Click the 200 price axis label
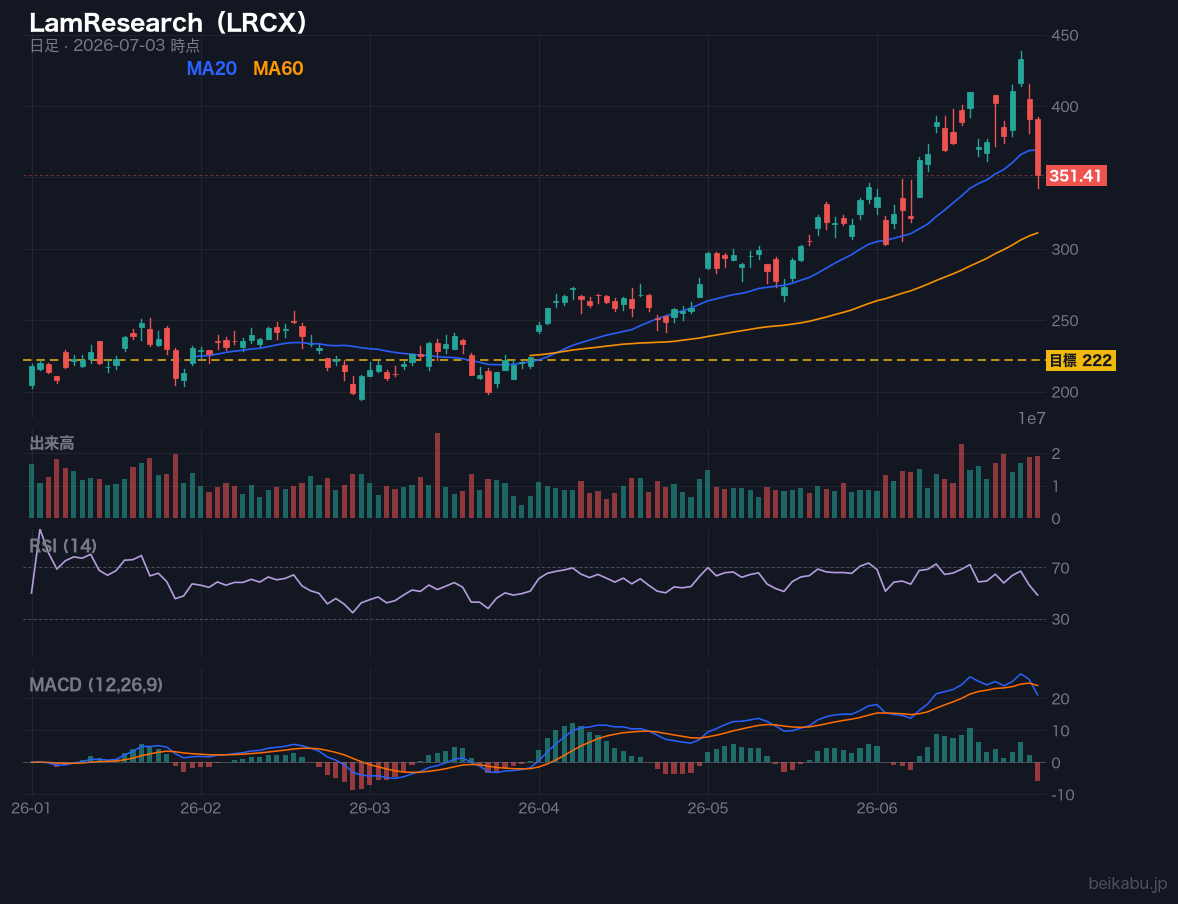1178x904 pixels. pos(1065,392)
